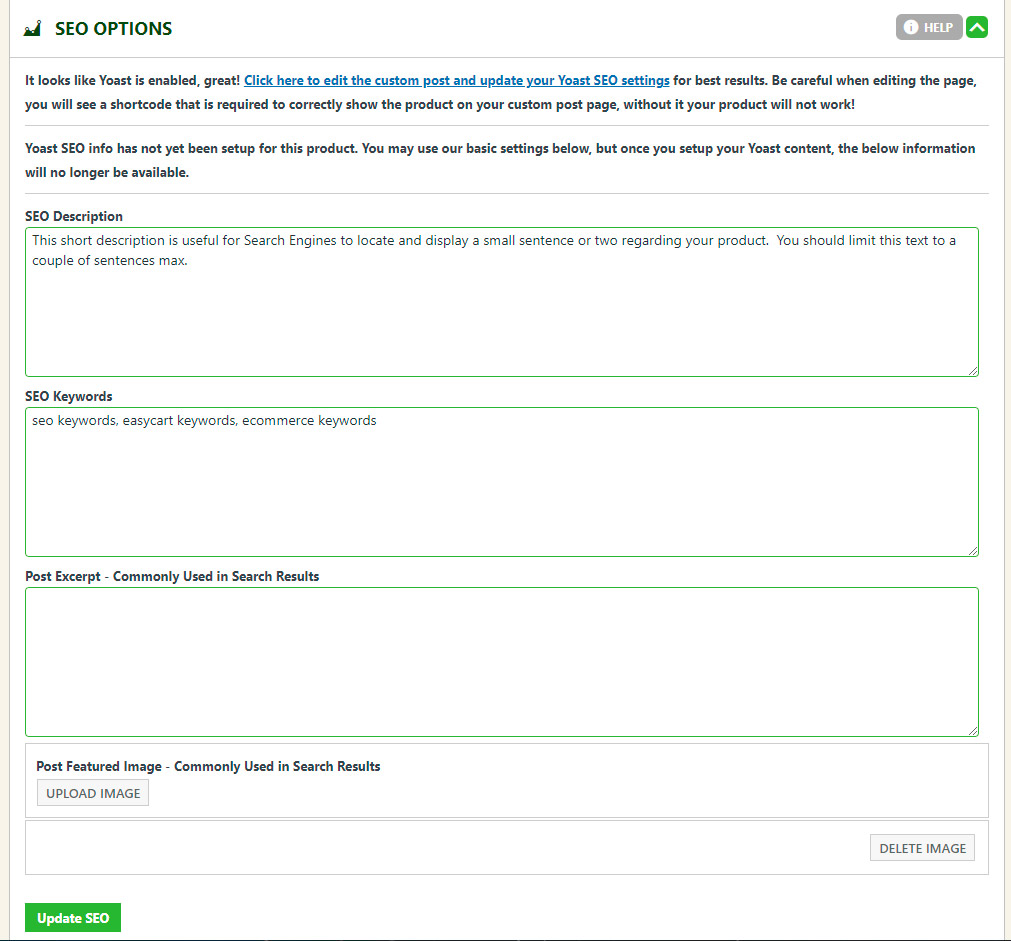This screenshot has width=1011, height=941.
Task: Click the Post Excerpt label
Action: click(172, 576)
